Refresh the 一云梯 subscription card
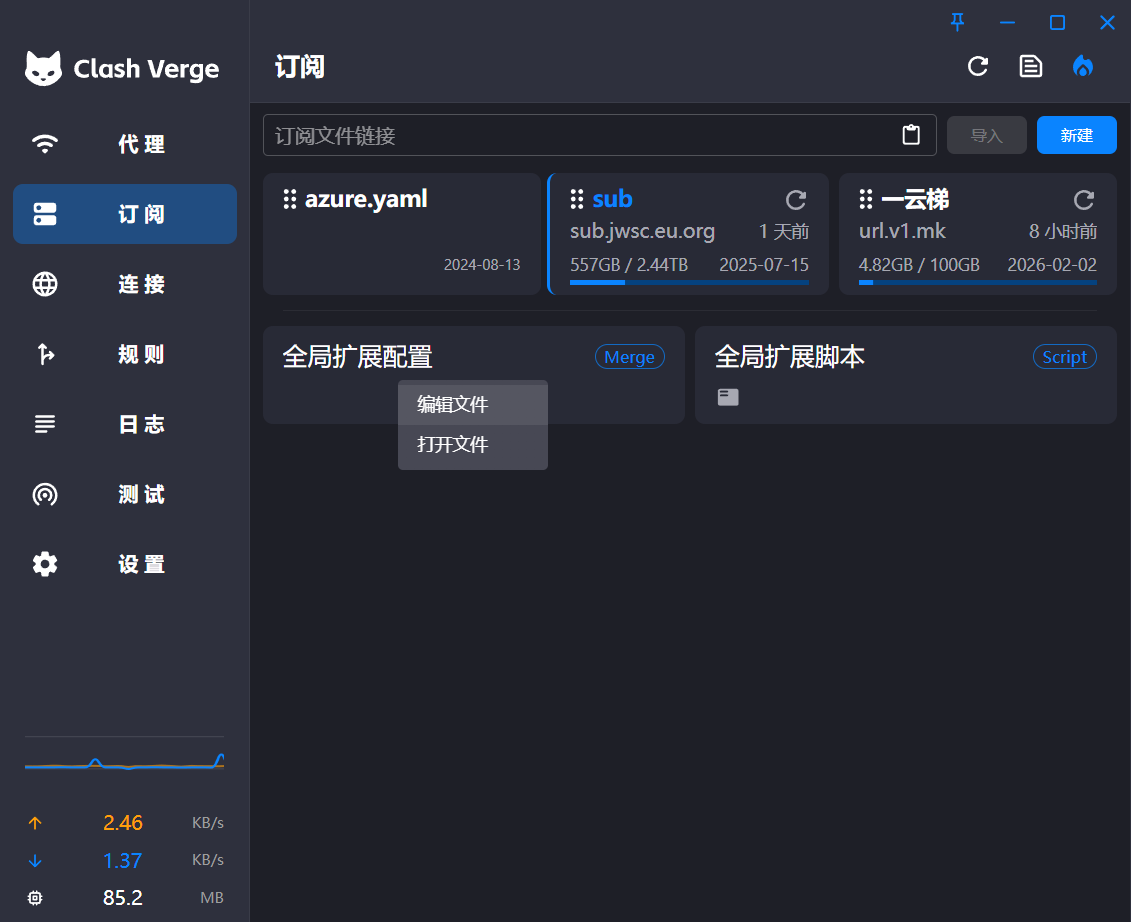The height and width of the screenshot is (922, 1131). (x=1083, y=200)
